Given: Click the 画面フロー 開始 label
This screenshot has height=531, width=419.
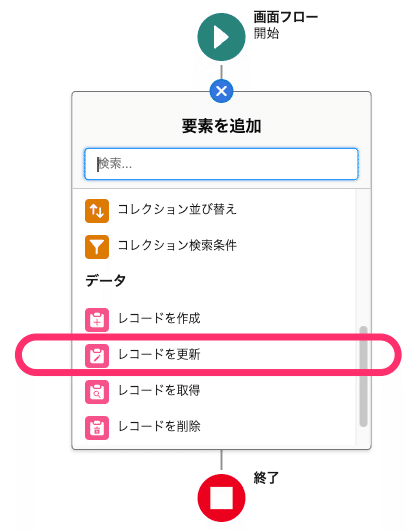Looking at the screenshot, I should (x=285, y=25).
